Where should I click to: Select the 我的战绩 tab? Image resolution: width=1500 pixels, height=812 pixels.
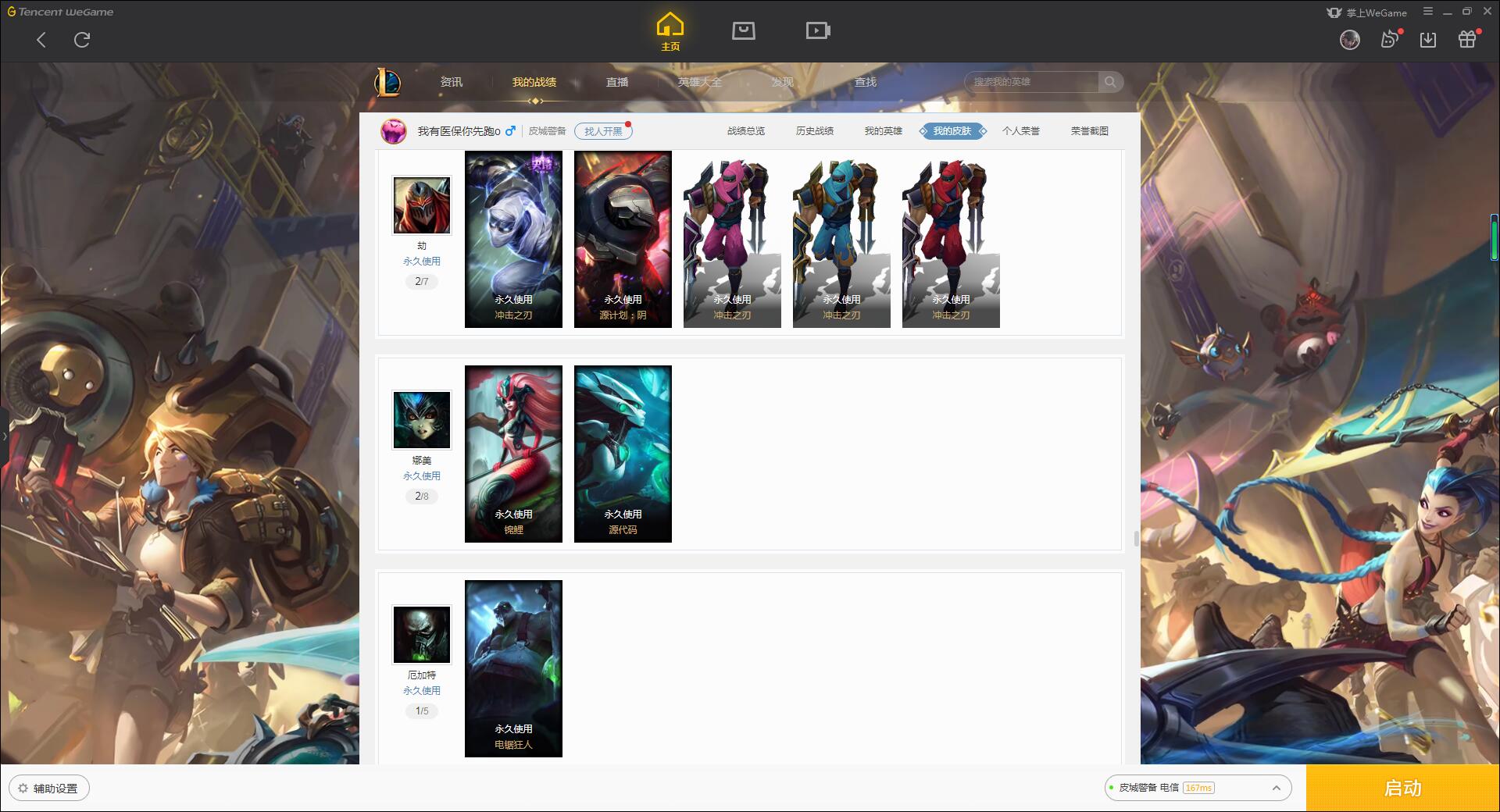coord(534,82)
